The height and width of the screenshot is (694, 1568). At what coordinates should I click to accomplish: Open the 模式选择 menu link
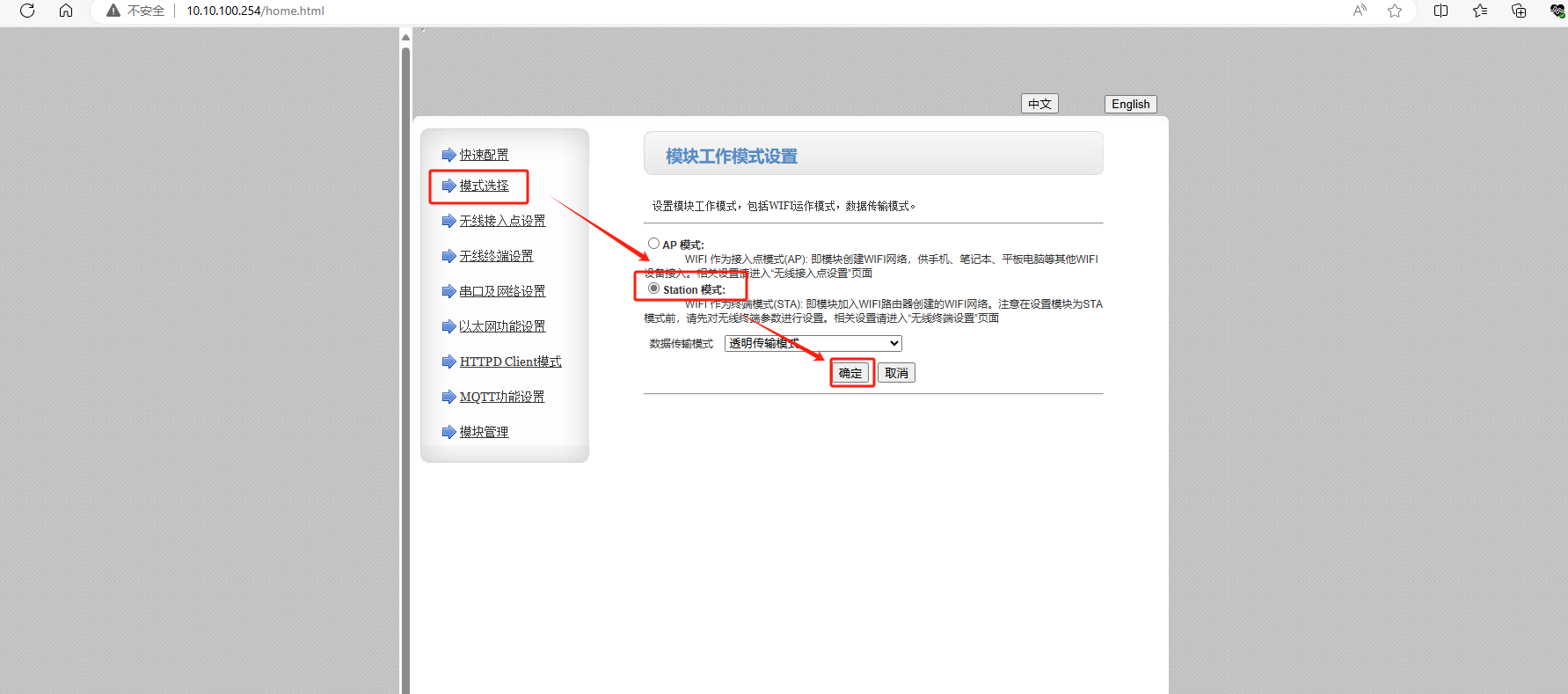click(x=484, y=186)
